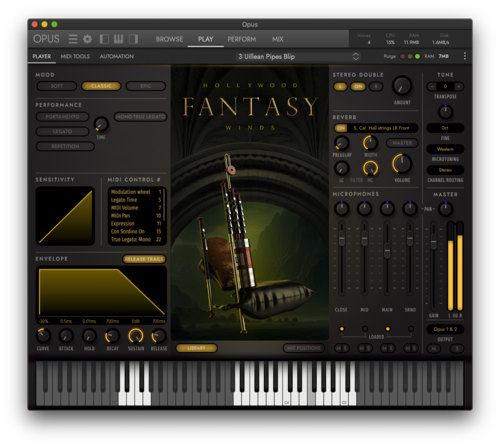This screenshot has height=447, width=500.
Task: Toggle the keyboard panel icon
Action: pos(118,39)
